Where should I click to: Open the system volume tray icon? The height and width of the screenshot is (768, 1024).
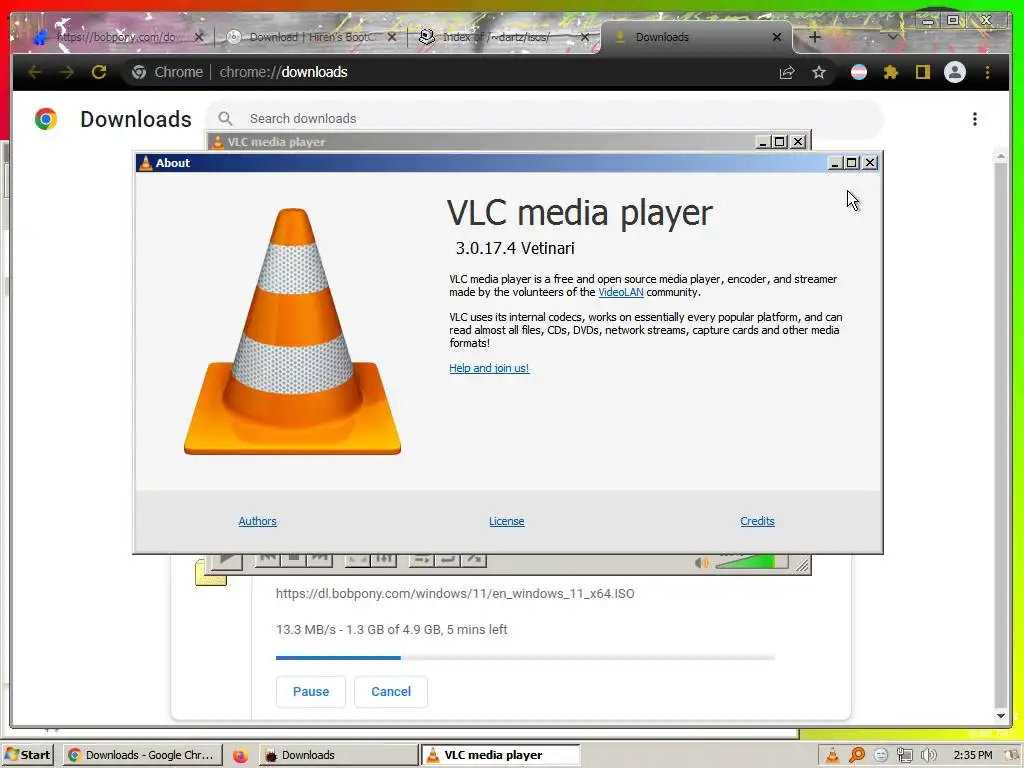click(928, 755)
